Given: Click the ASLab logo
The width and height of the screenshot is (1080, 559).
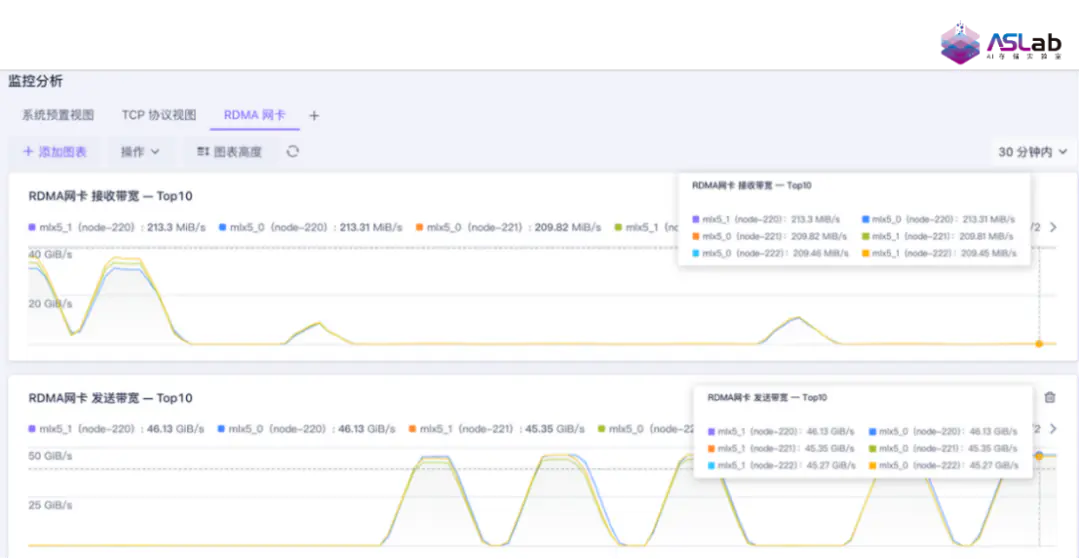Looking at the screenshot, I should (1000, 43).
